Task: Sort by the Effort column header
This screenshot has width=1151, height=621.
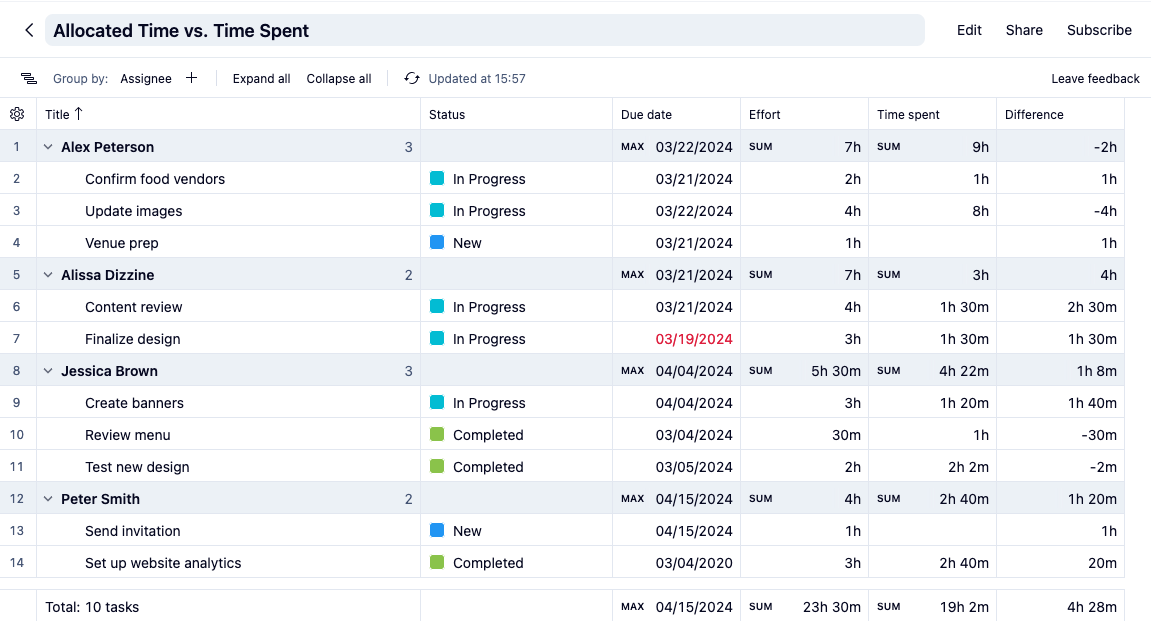Action: coord(764,115)
